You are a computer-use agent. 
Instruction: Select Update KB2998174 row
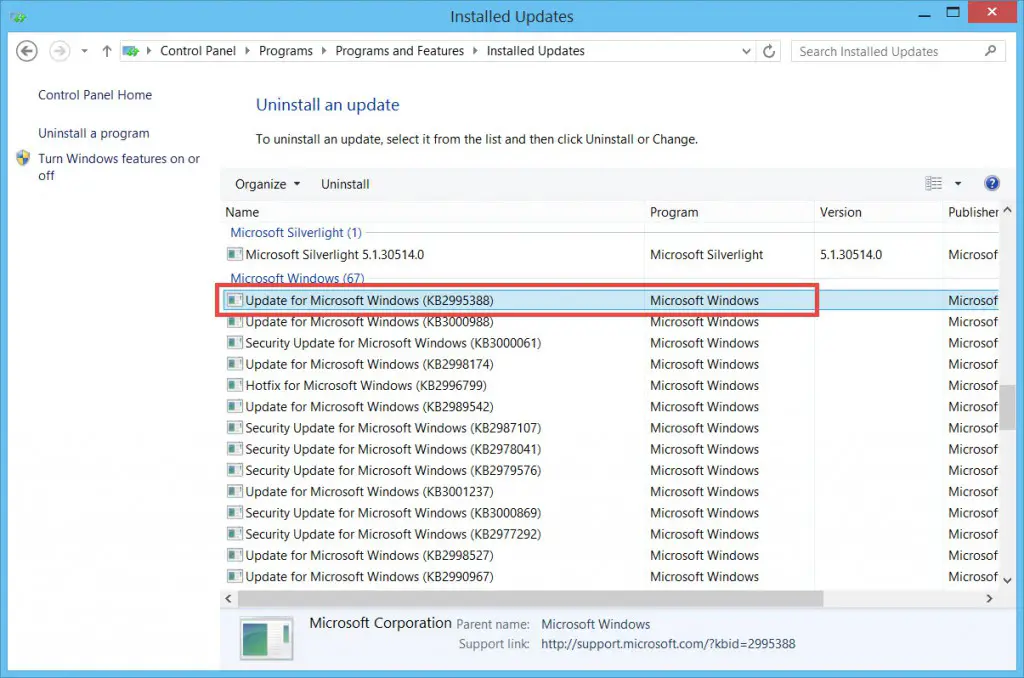611,364
